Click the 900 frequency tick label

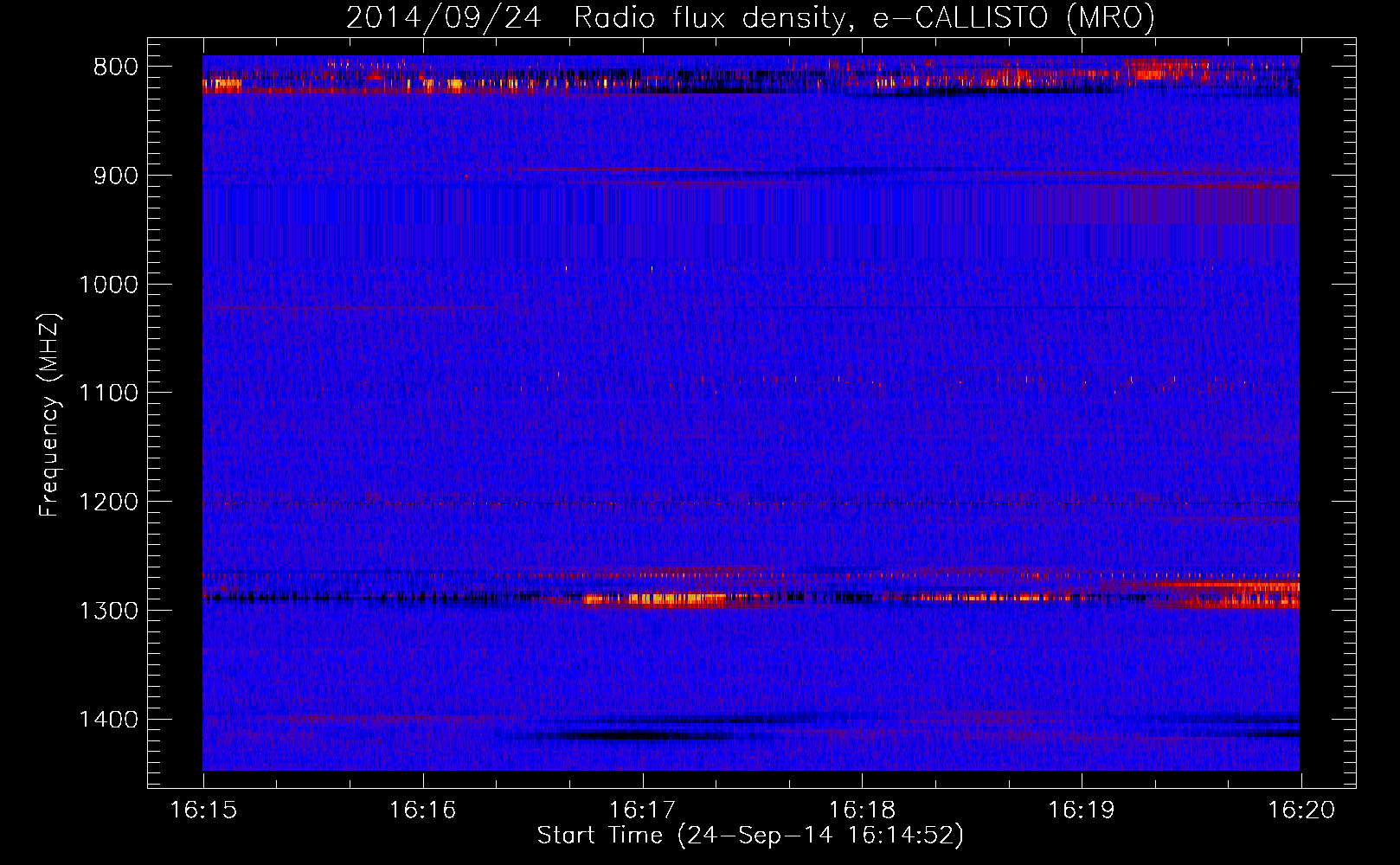point(115,176)
